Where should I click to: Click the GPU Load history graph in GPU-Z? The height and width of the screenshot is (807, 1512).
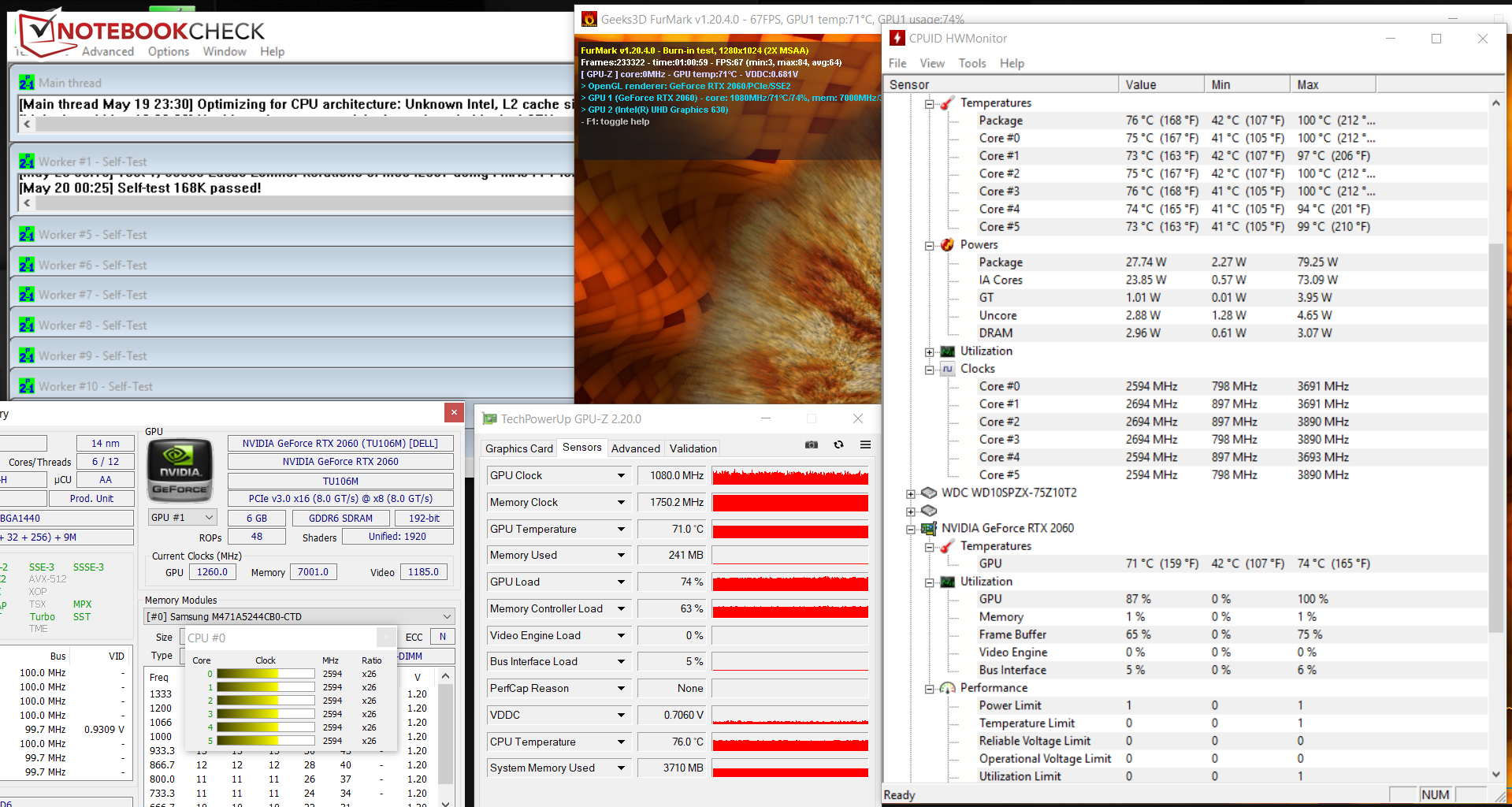[790, 582]
